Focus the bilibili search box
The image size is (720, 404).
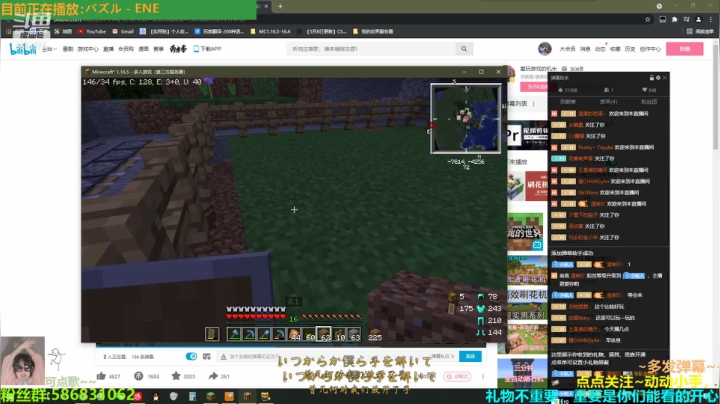(371, 49)
